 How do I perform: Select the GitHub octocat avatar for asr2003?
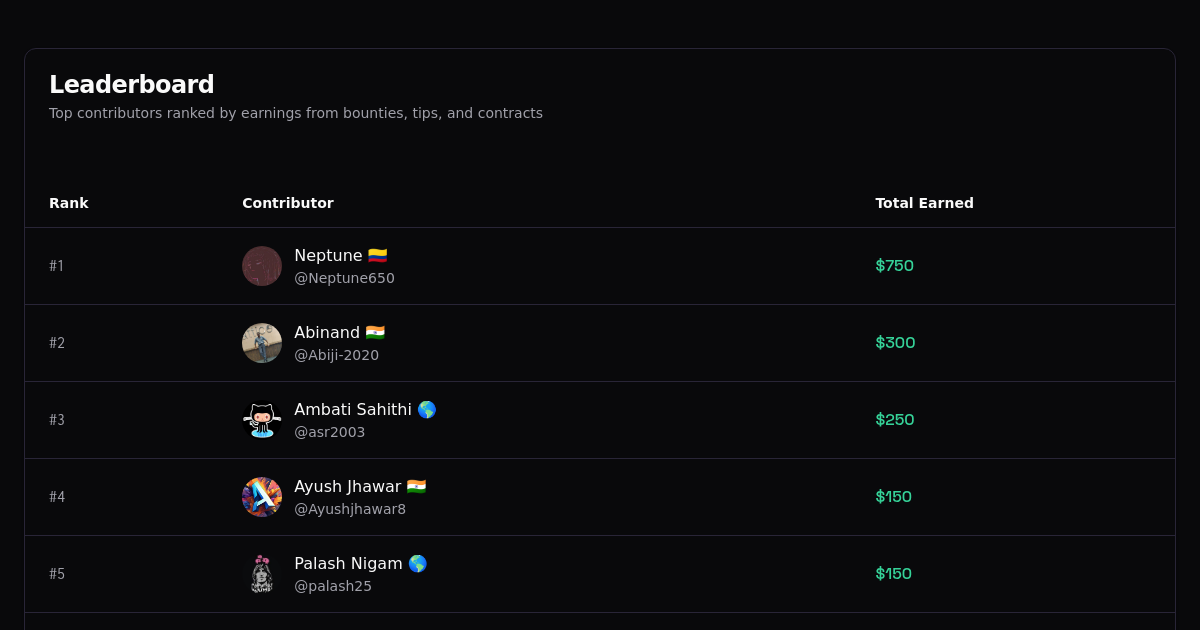[262, 420]
